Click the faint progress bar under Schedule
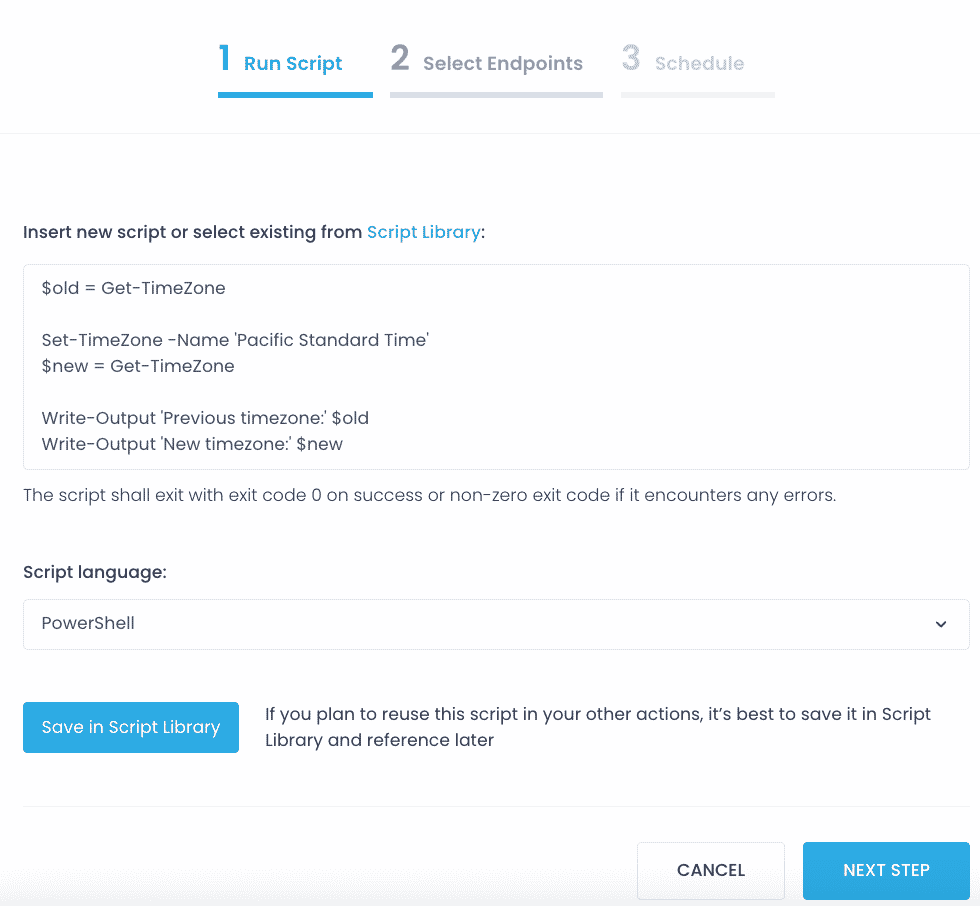The width and height of the screenshot is (980, 906). (x=698, y=95)
